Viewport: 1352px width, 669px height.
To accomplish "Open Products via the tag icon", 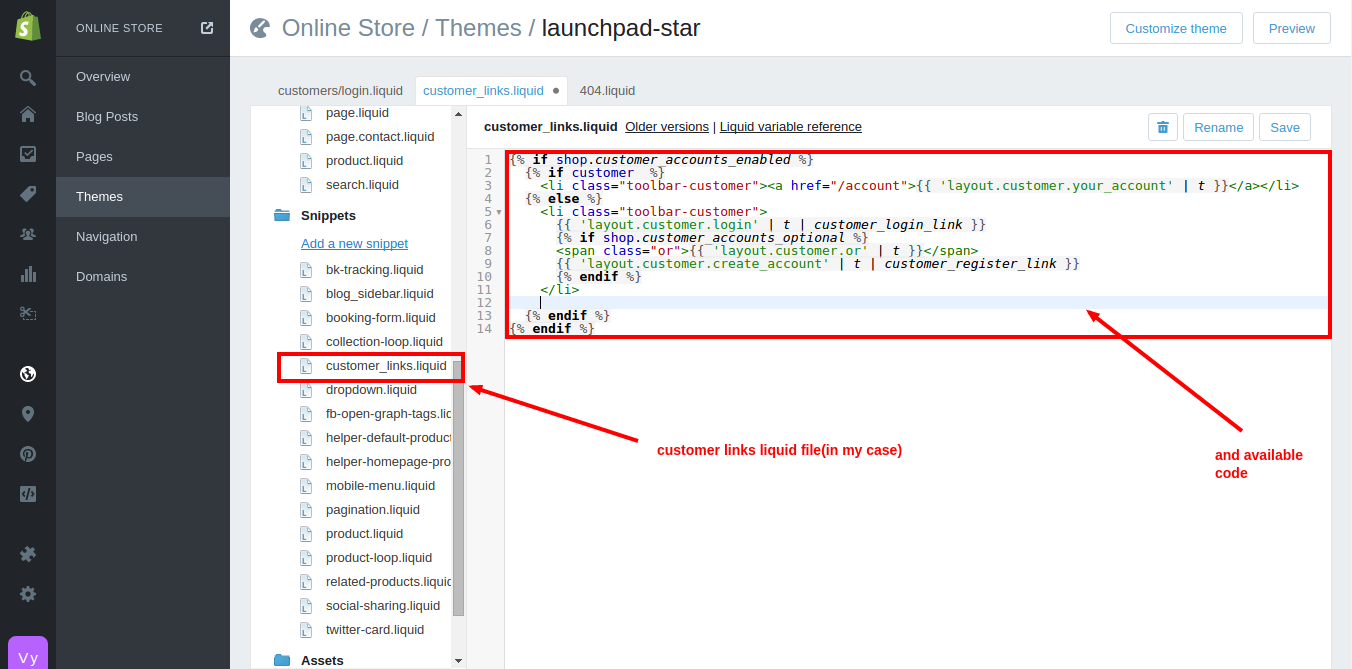I will pyautogui.click(x=28, y=194).
